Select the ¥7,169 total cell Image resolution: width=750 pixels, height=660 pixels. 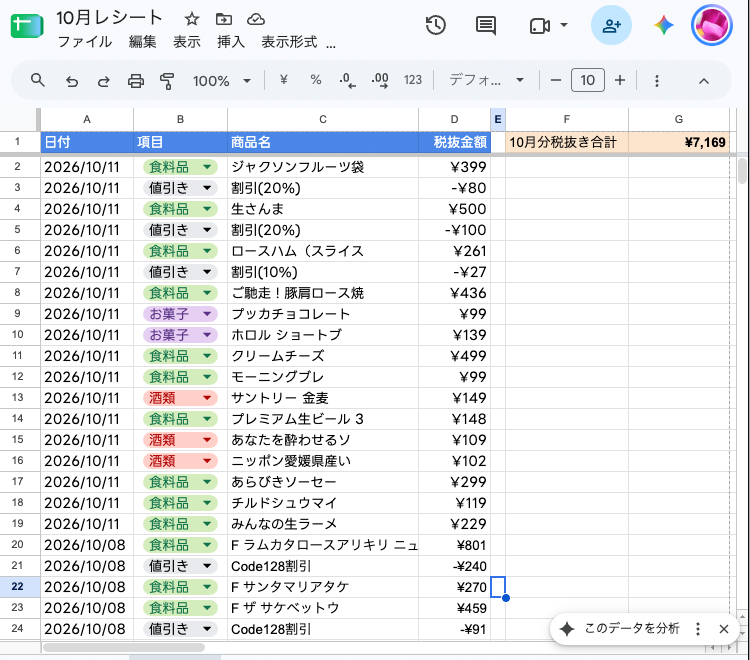click(679, 142)
